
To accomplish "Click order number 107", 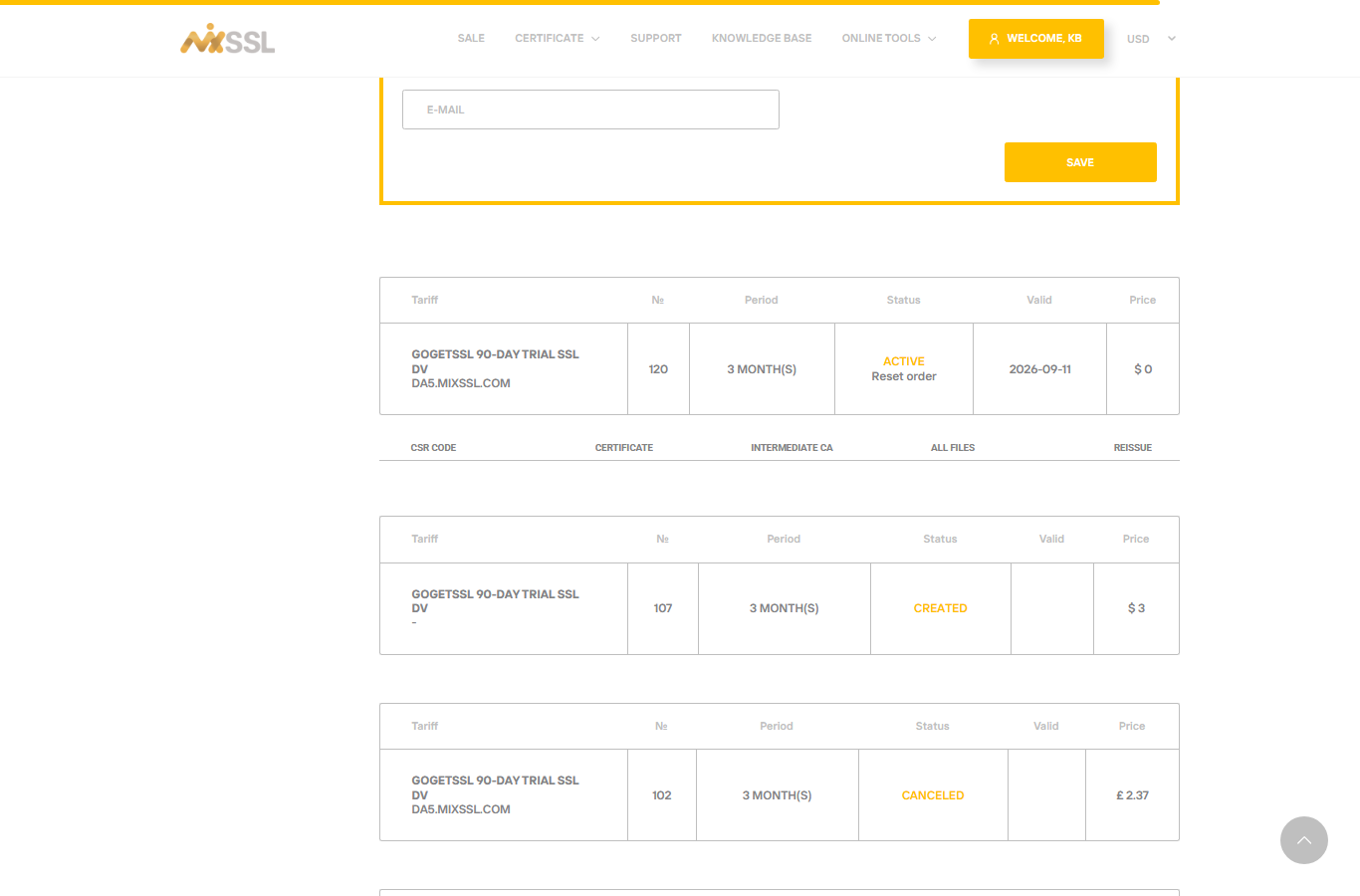I will pos(663,608).
